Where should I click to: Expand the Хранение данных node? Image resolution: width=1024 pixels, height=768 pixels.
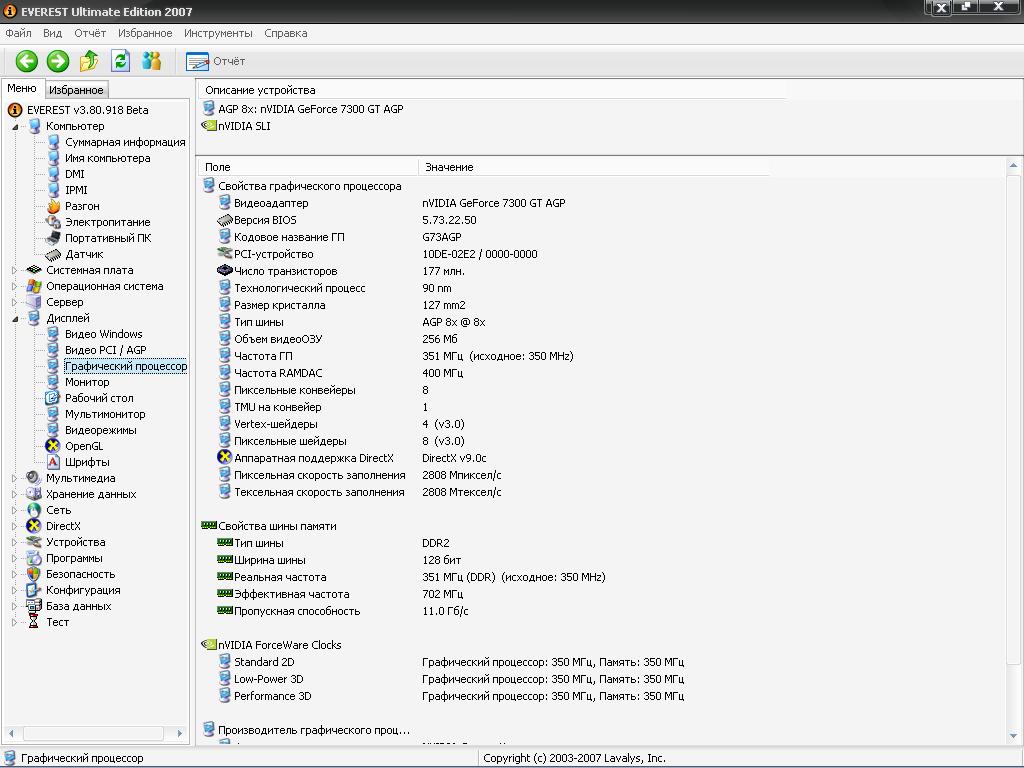click(x=15, y=494)
